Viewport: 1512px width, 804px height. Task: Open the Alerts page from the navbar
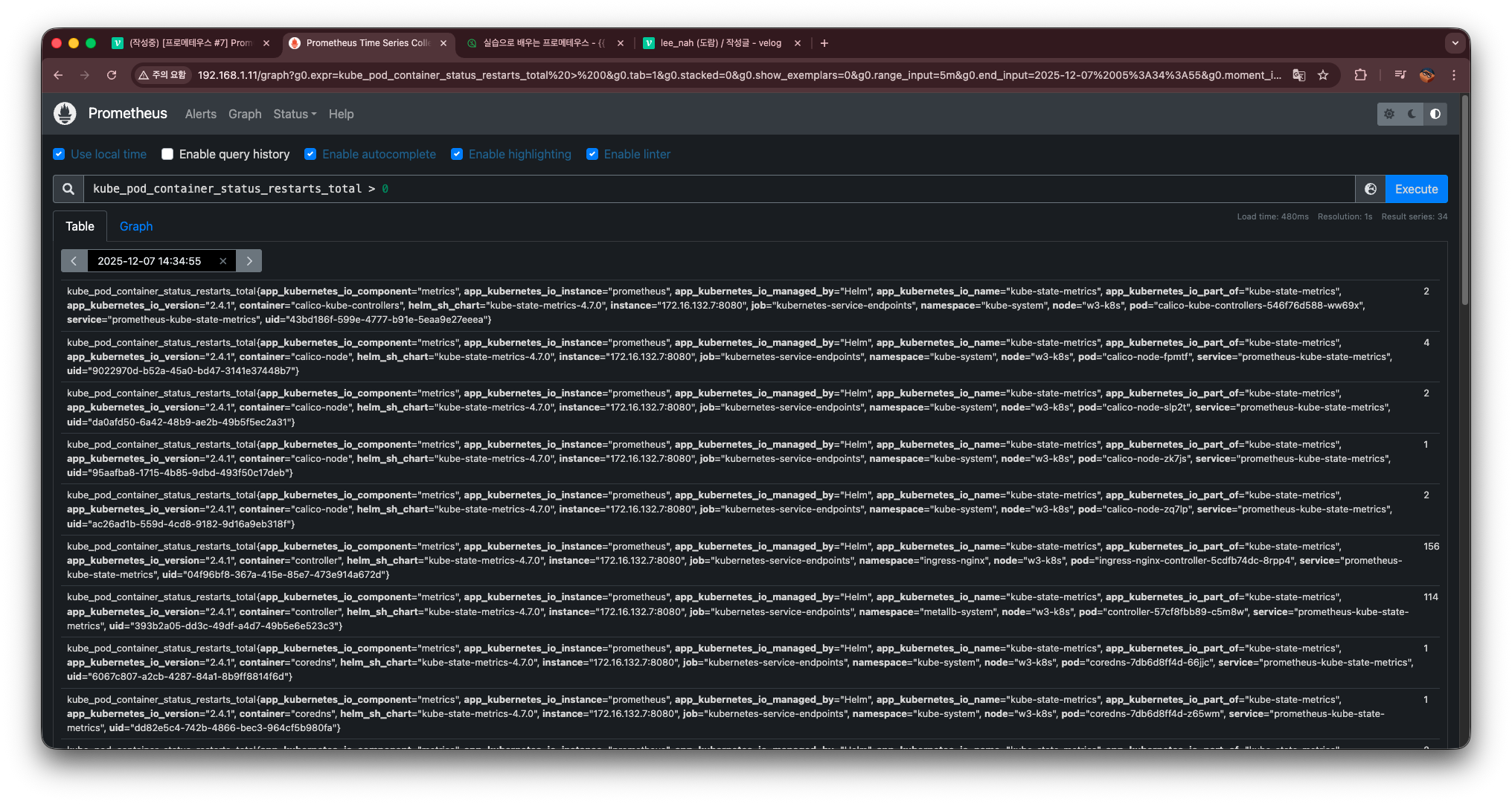[200, 114]
